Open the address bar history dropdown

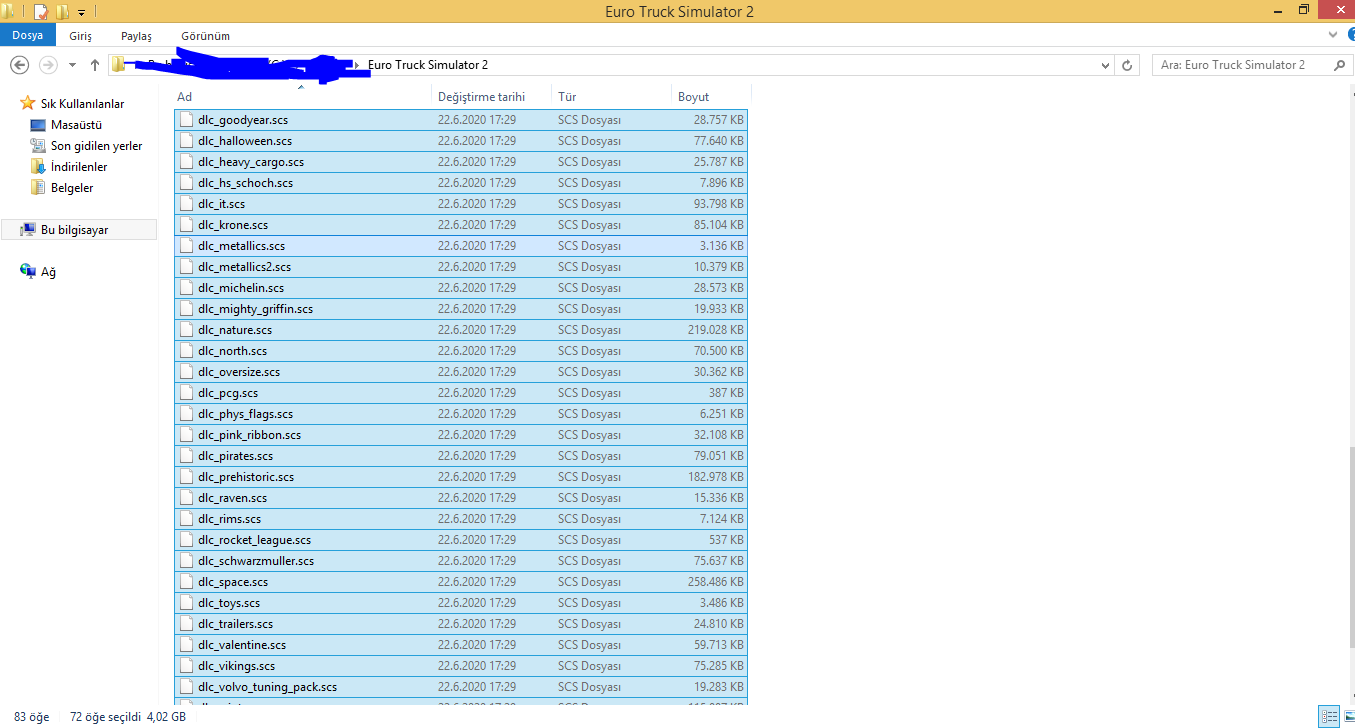pyautogui.click(x=1105, y=65)
